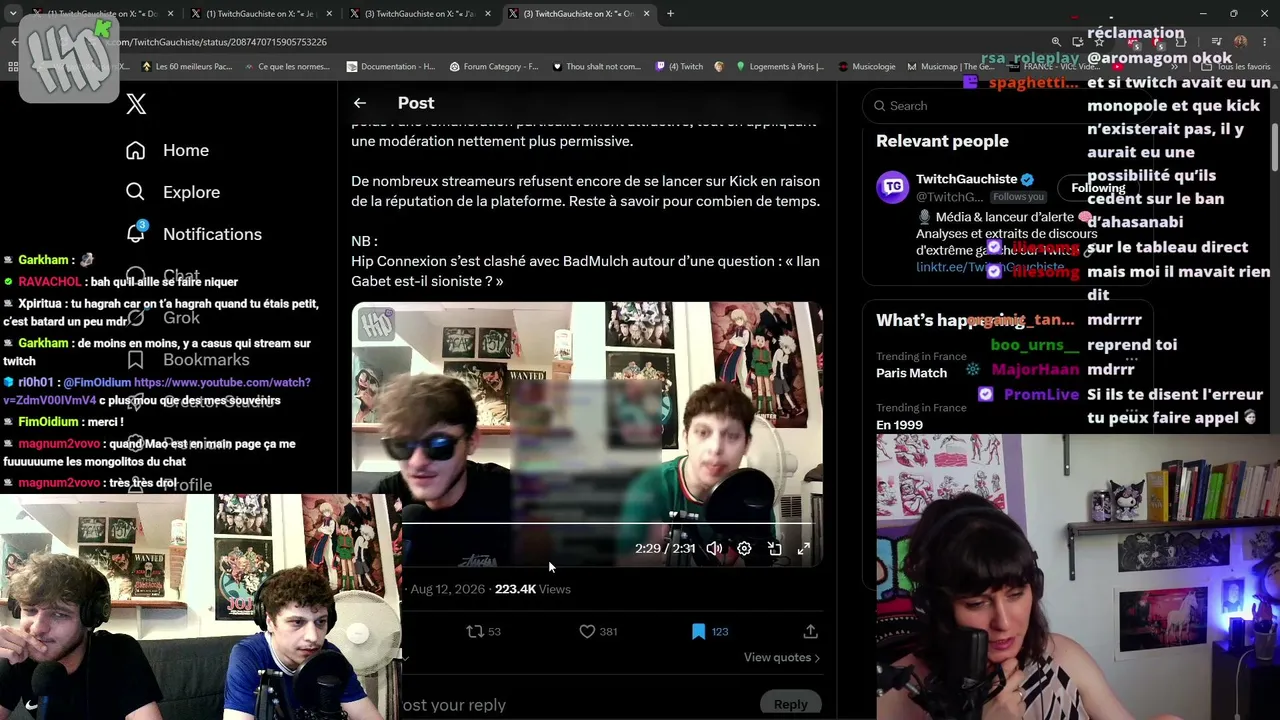The image size is (1280, 720).
Task: Click the Aug 12, 2026 post date
Action: [447, 590]
